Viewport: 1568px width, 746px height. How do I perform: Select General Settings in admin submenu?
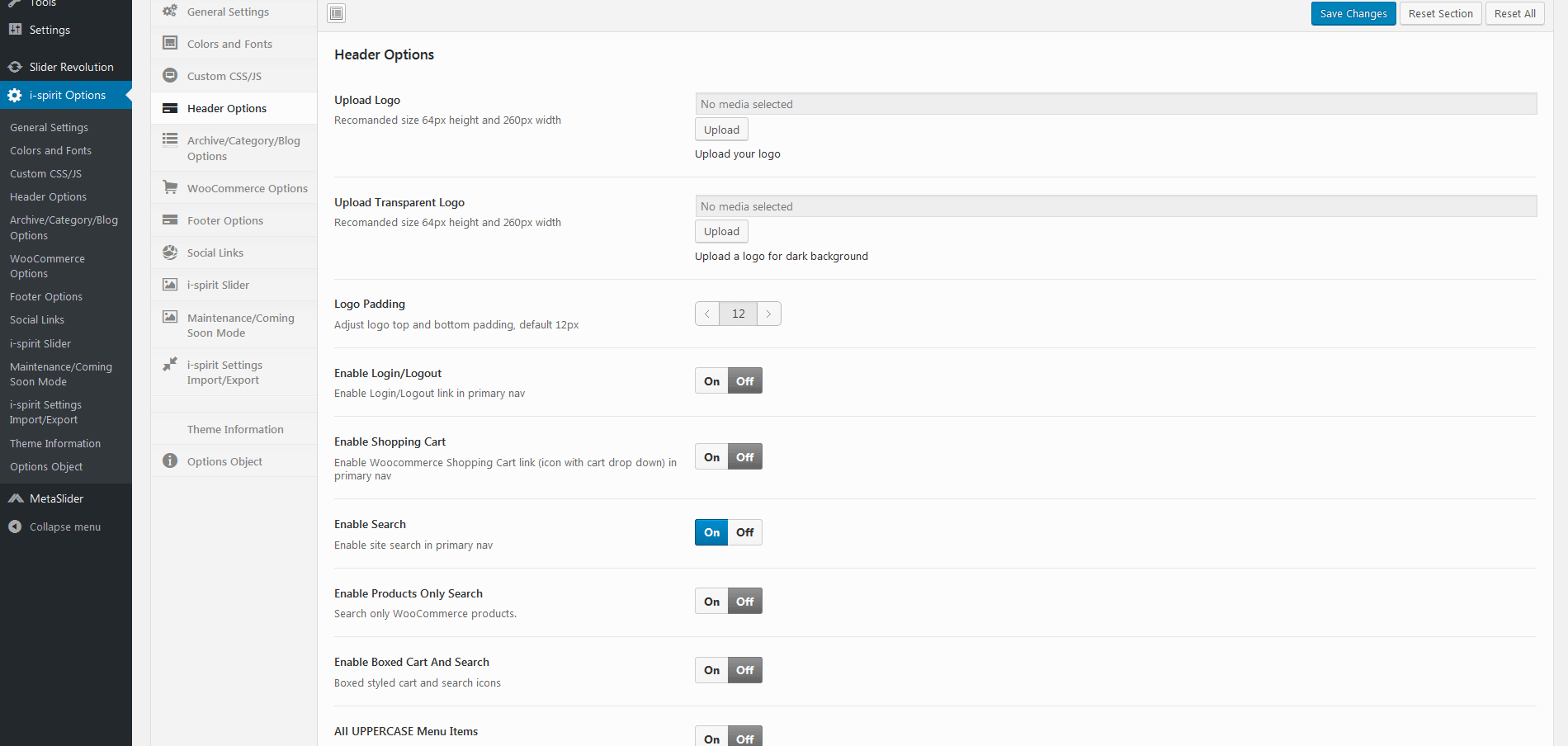pos(49,127)
